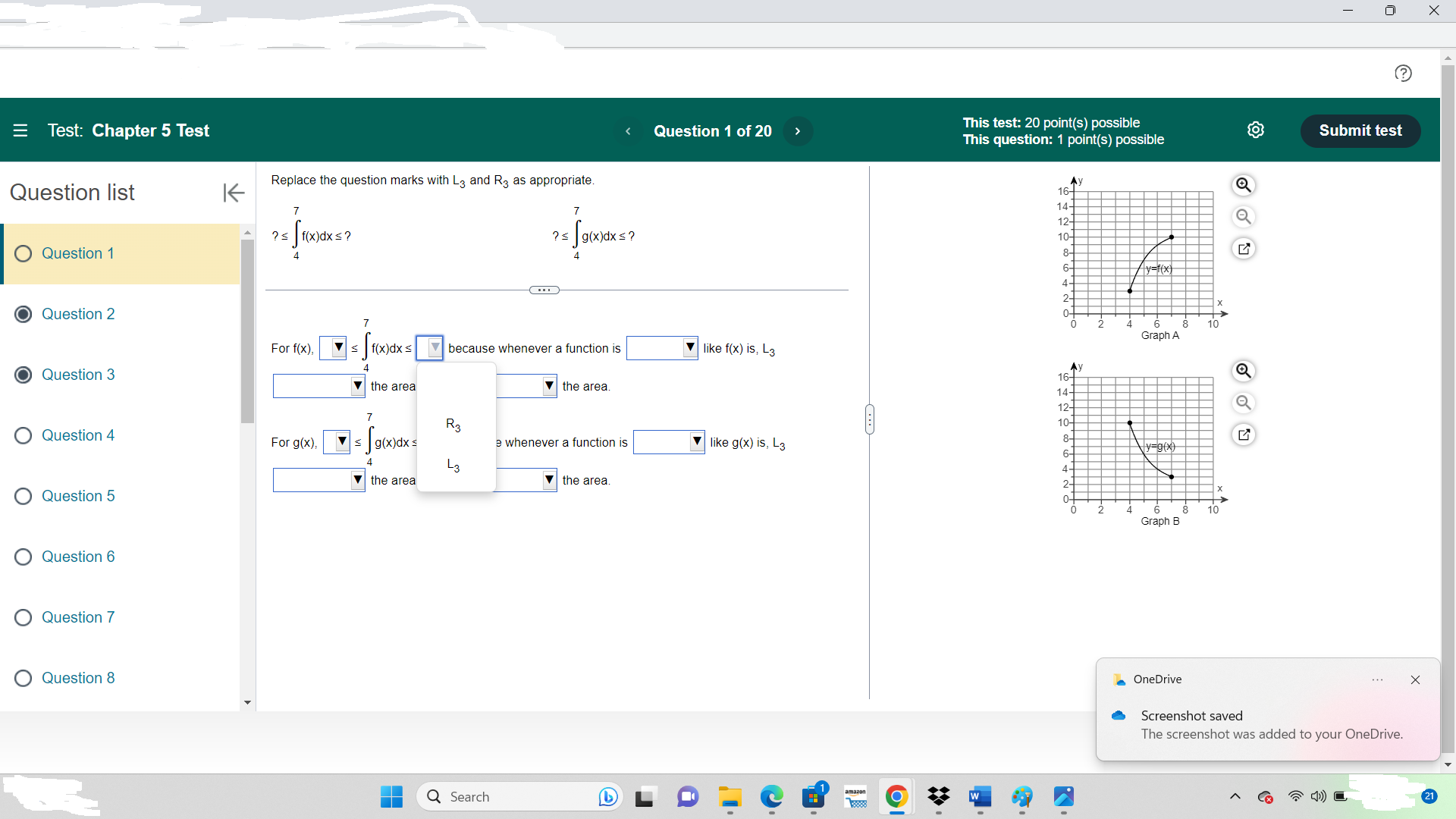Open test settings gear icon

click(x=1256, y=130)
